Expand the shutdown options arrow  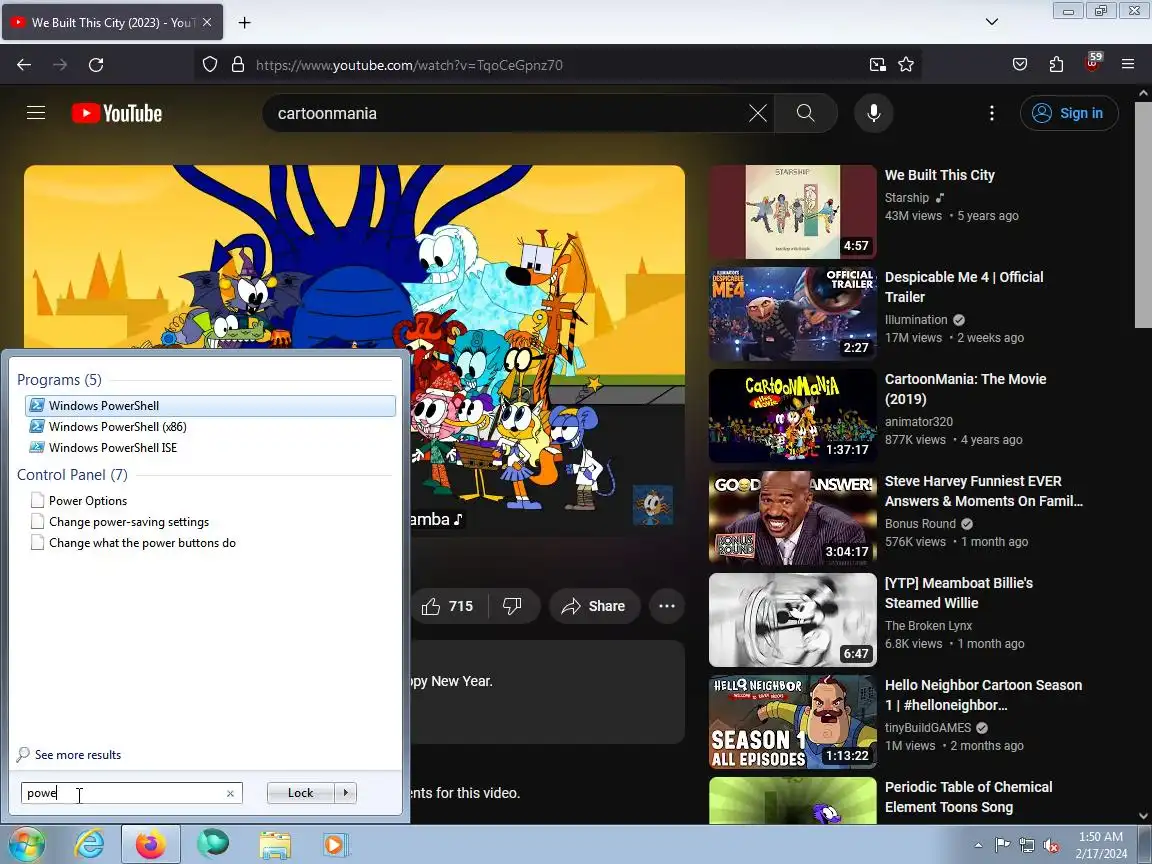(x=345, y=793)
